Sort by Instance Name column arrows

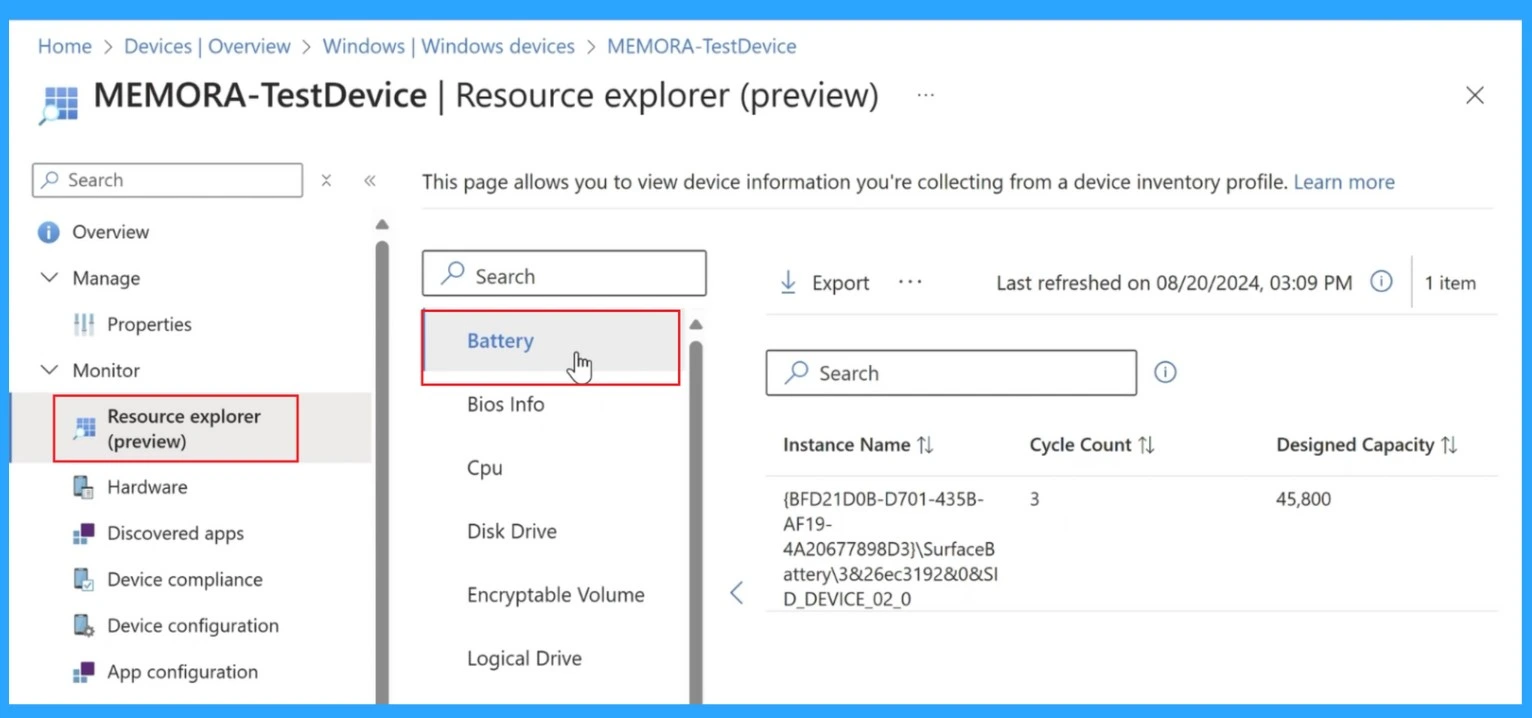[925, 445]
